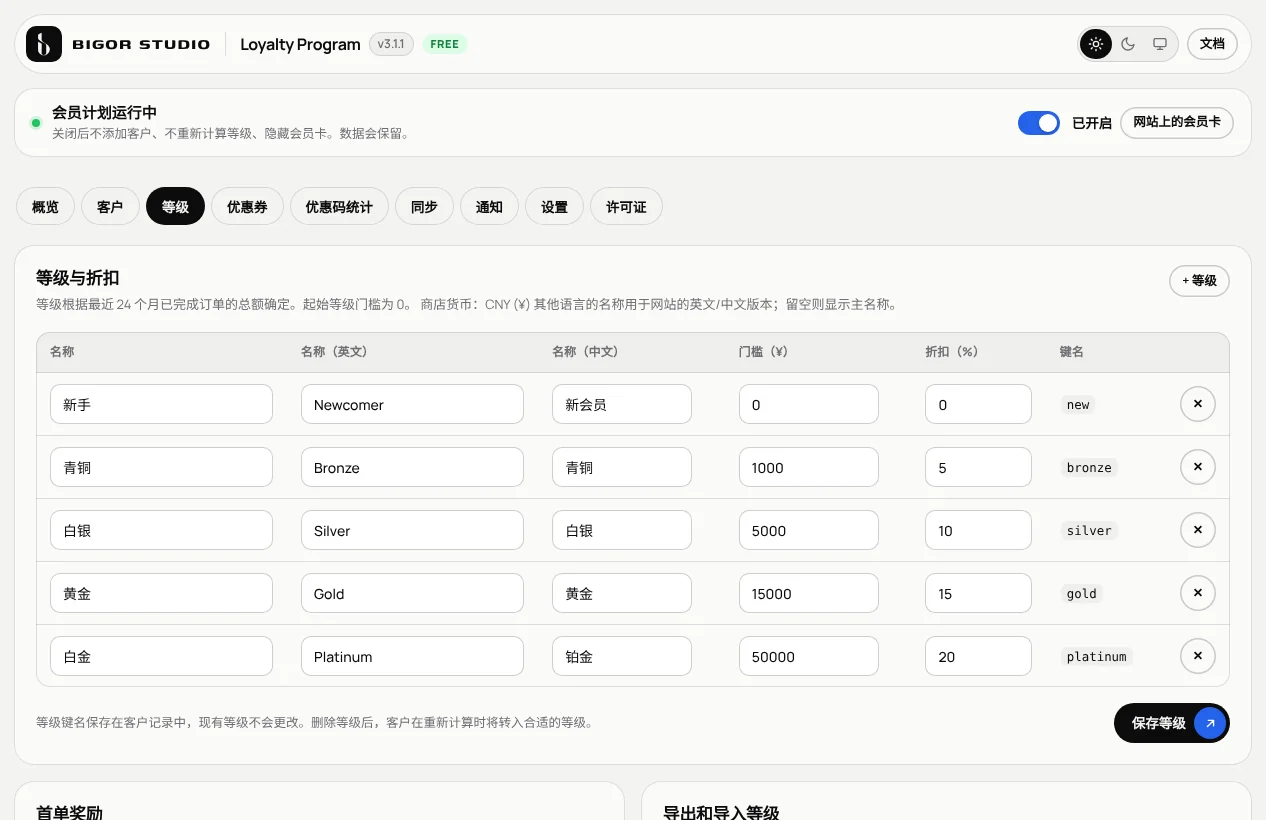The width and height of the screenshot is (1266, 820).
Task: Edit the 黄金 main name field
Action: [161, 593]
